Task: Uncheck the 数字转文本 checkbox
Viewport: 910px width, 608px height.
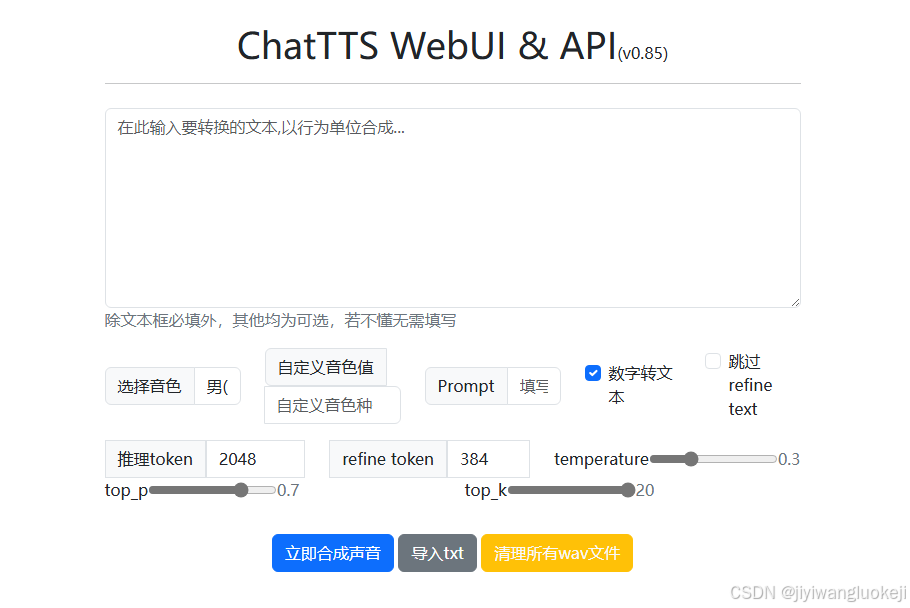Action: click(593, 373)
